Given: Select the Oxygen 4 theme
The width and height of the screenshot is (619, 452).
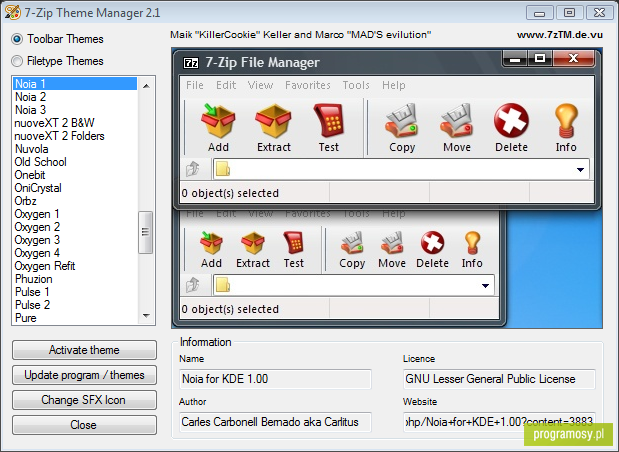Looking at the screenshot, I should point(75,253).
